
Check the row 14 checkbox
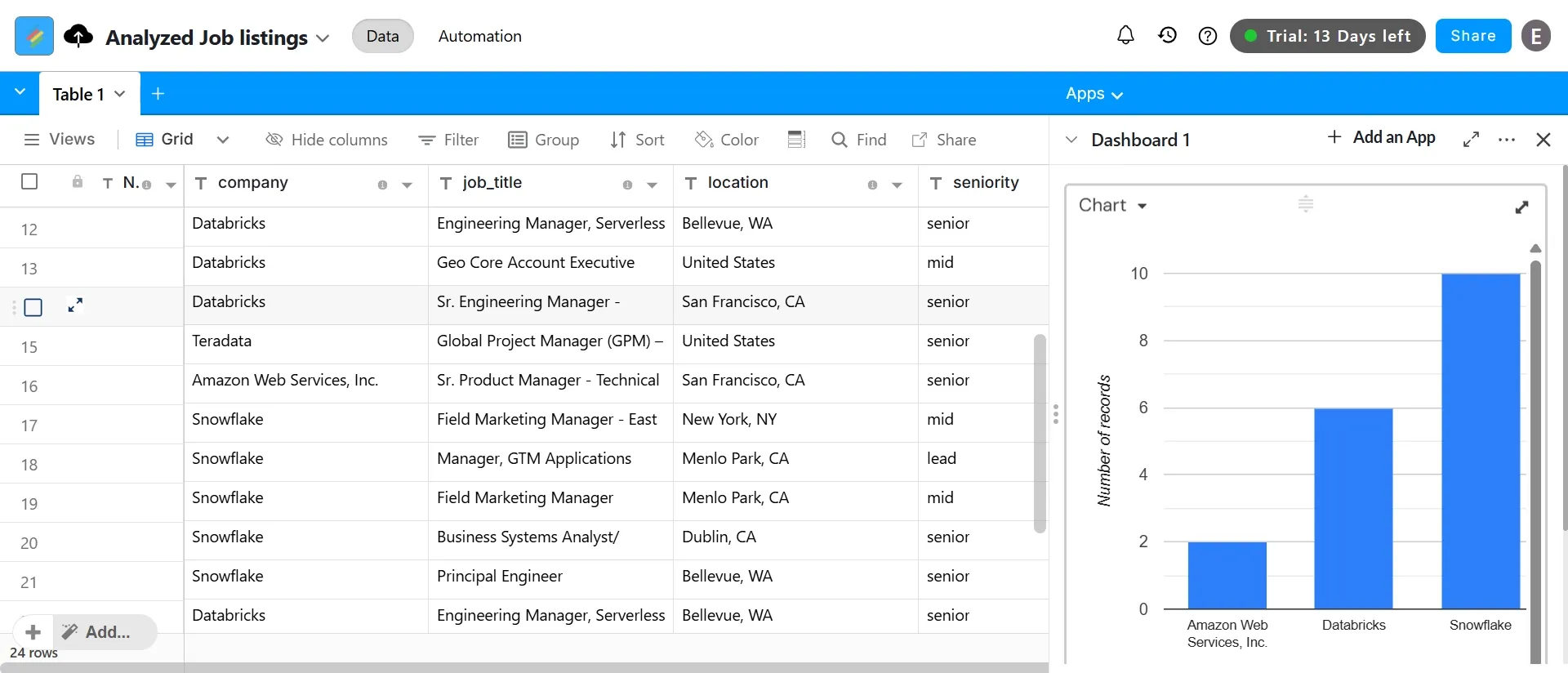[x=33, y=308]
